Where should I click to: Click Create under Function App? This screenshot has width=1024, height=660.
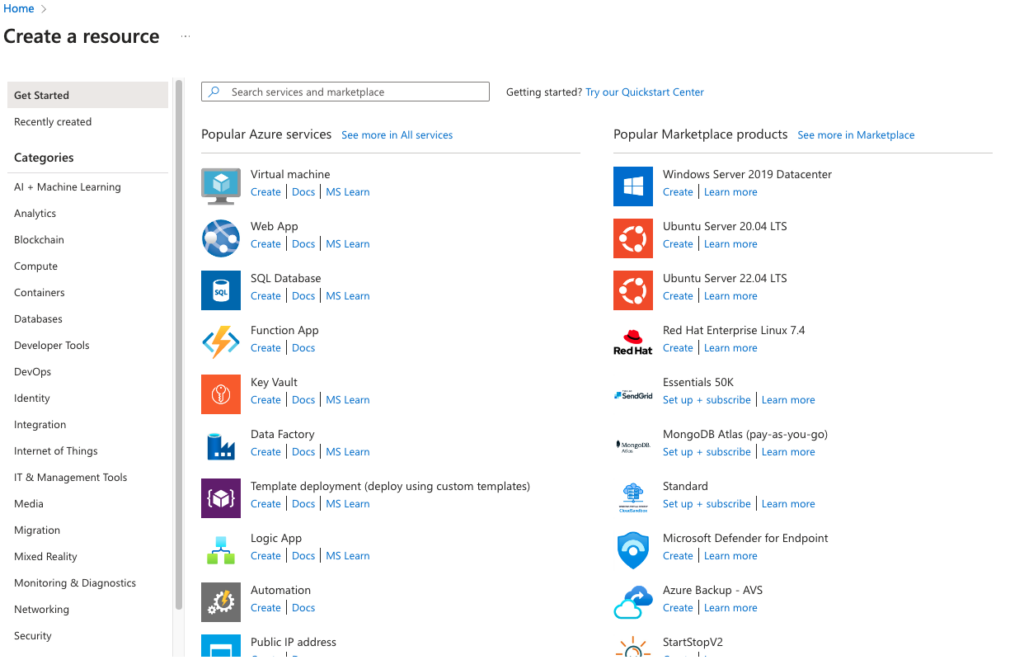tap(266, 348)
